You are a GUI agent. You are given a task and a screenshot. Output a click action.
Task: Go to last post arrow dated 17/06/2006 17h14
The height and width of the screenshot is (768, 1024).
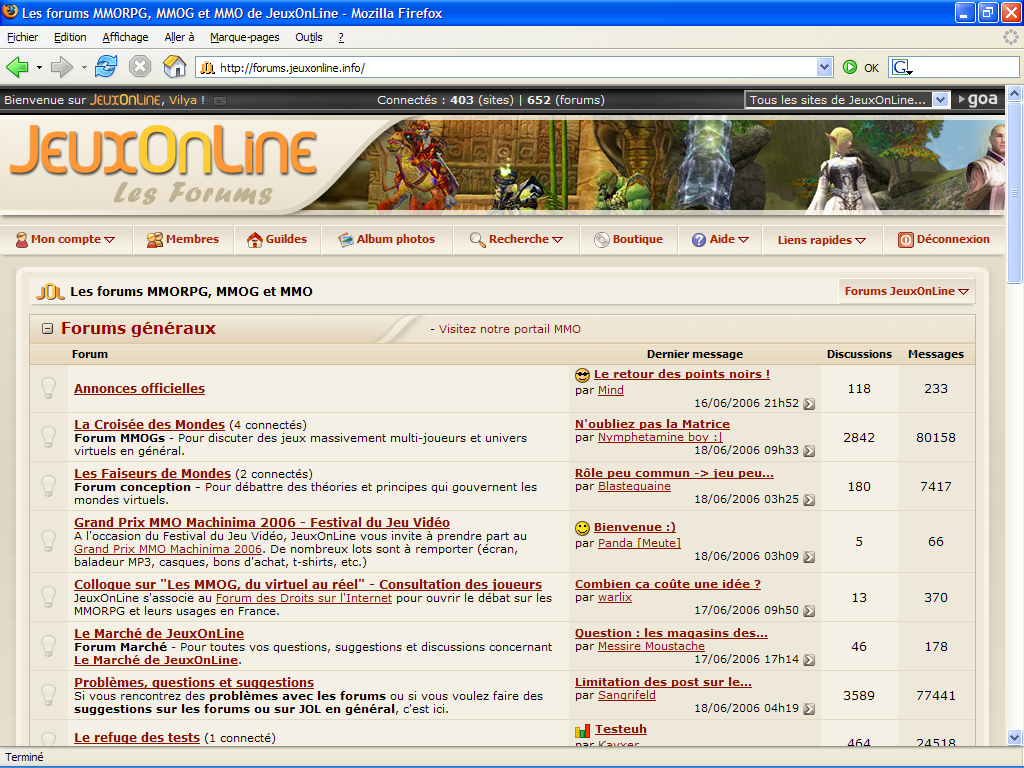pos(809,660)
